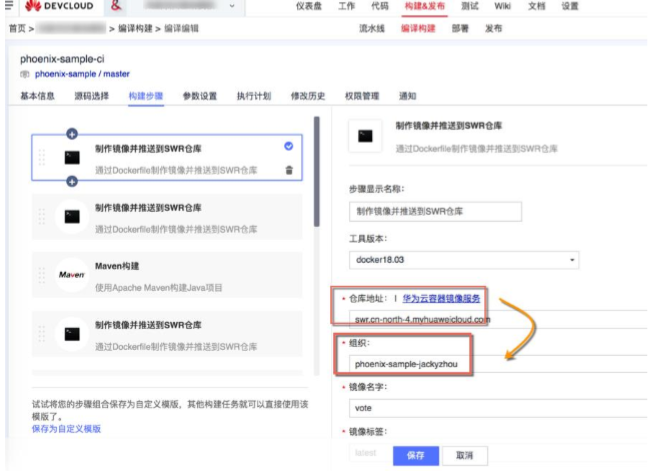The width and height of the screenshot is (656, 475).
Task: Open the 测试 menu
Action: 469,6
